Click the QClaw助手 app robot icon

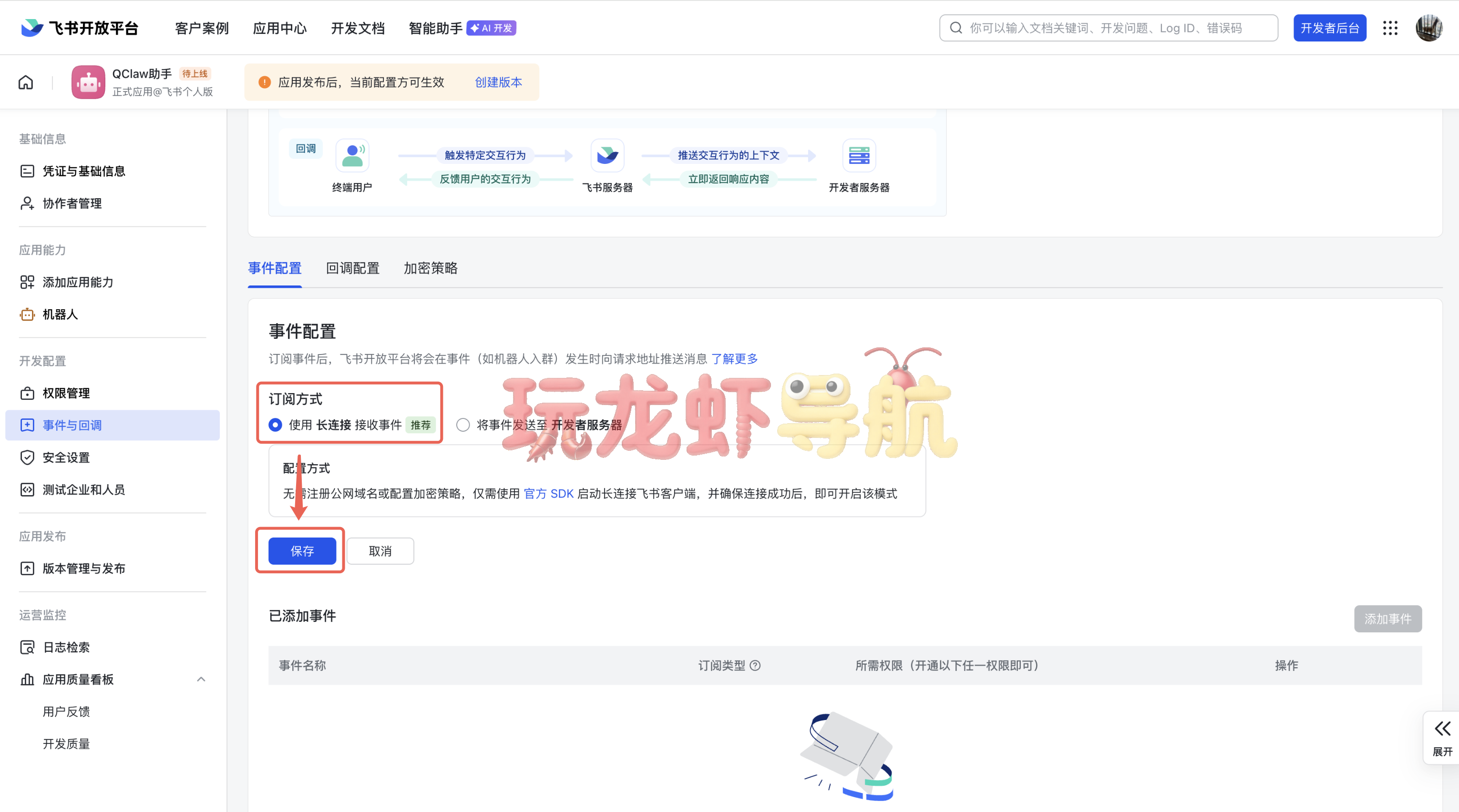click(x=88, y=82)
